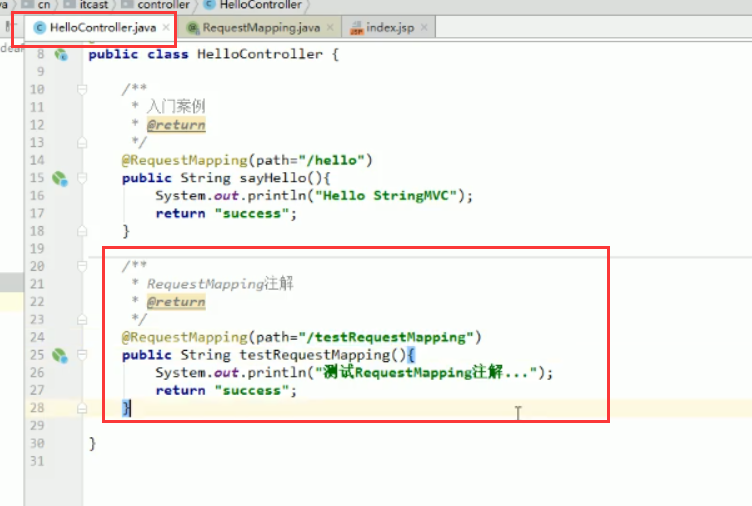The height and width of the screenshot is (506, 752).
Task: Click line number 30 in the gutter
Action: pyautogui.click(x=37, y=443)
